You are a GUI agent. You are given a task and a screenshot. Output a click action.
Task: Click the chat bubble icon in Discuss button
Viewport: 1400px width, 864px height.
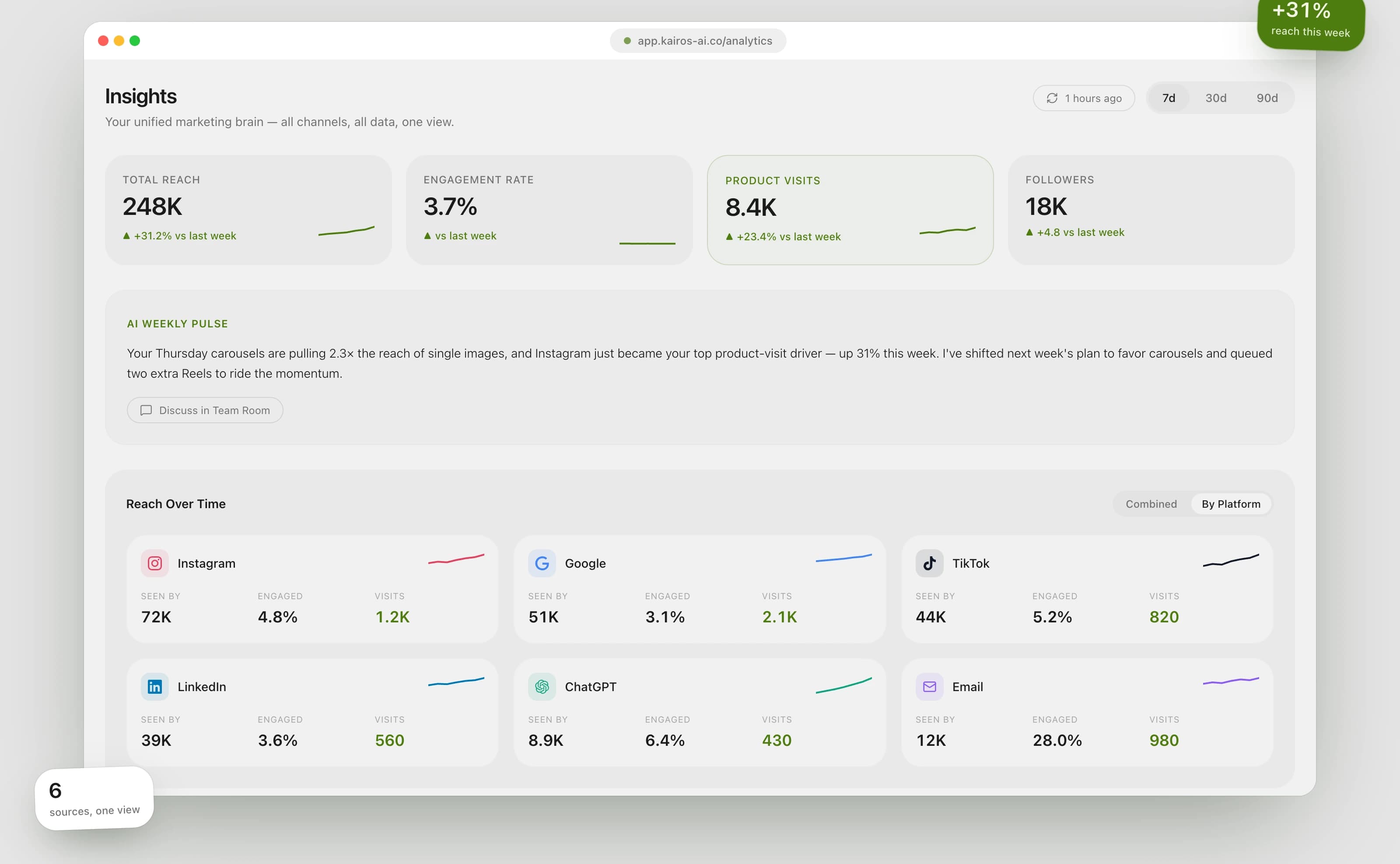(x=146, y=410)
